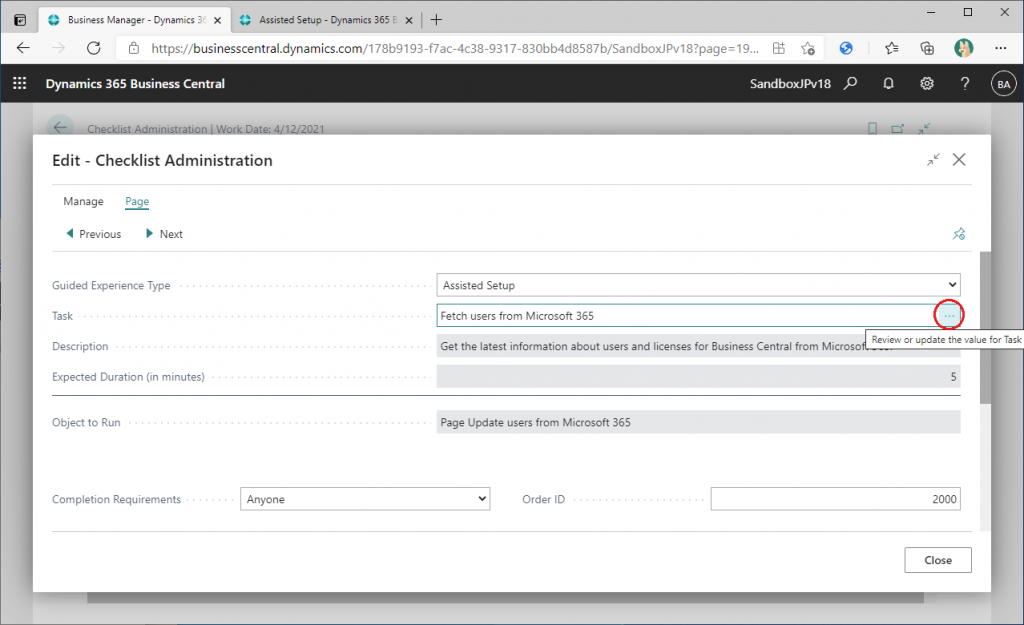Viewport: 1024px width, 625px height.
Task: Click the browser extension globe icon
Action: [x=846, y=48]
